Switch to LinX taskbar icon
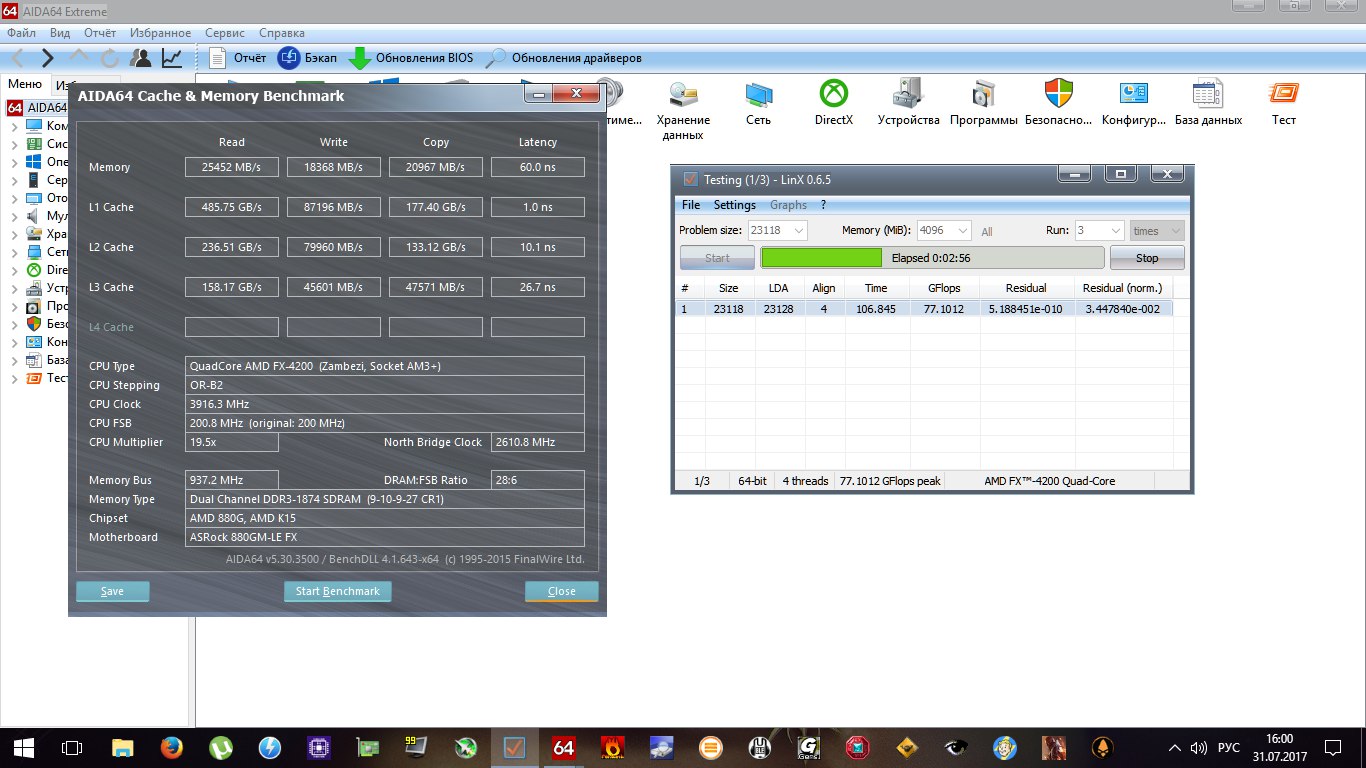Viewport: 1366px width, 768px height. pyautogui.click(x=514, y=747)
